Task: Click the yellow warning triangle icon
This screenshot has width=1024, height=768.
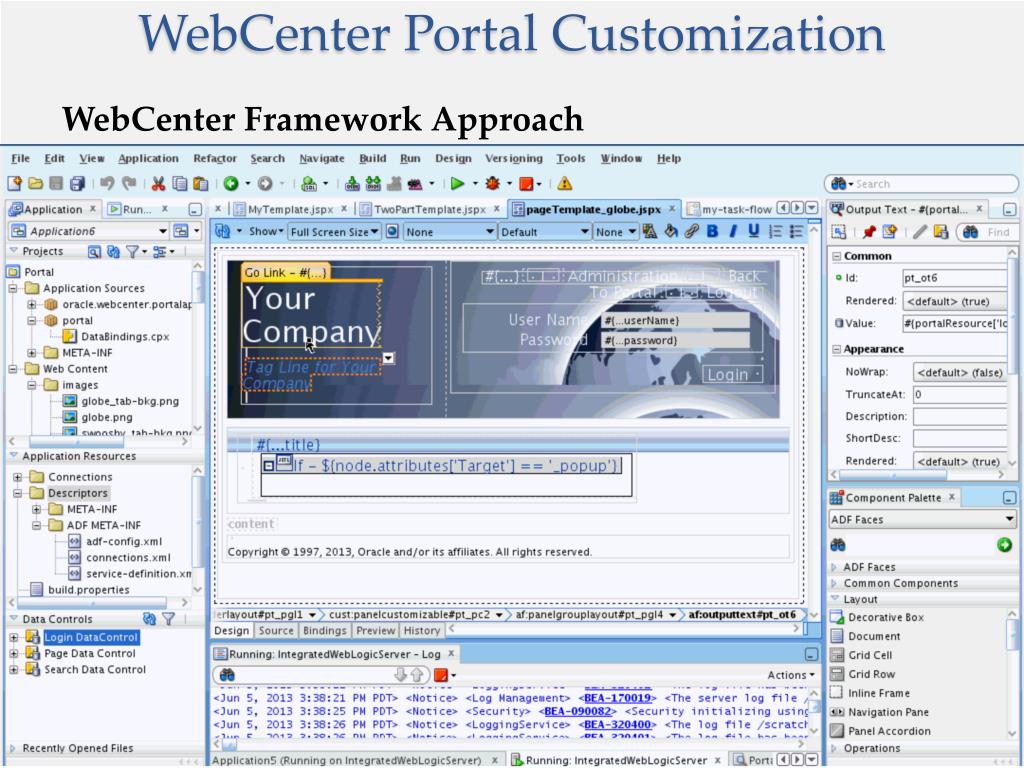Action: pos(565,184)
